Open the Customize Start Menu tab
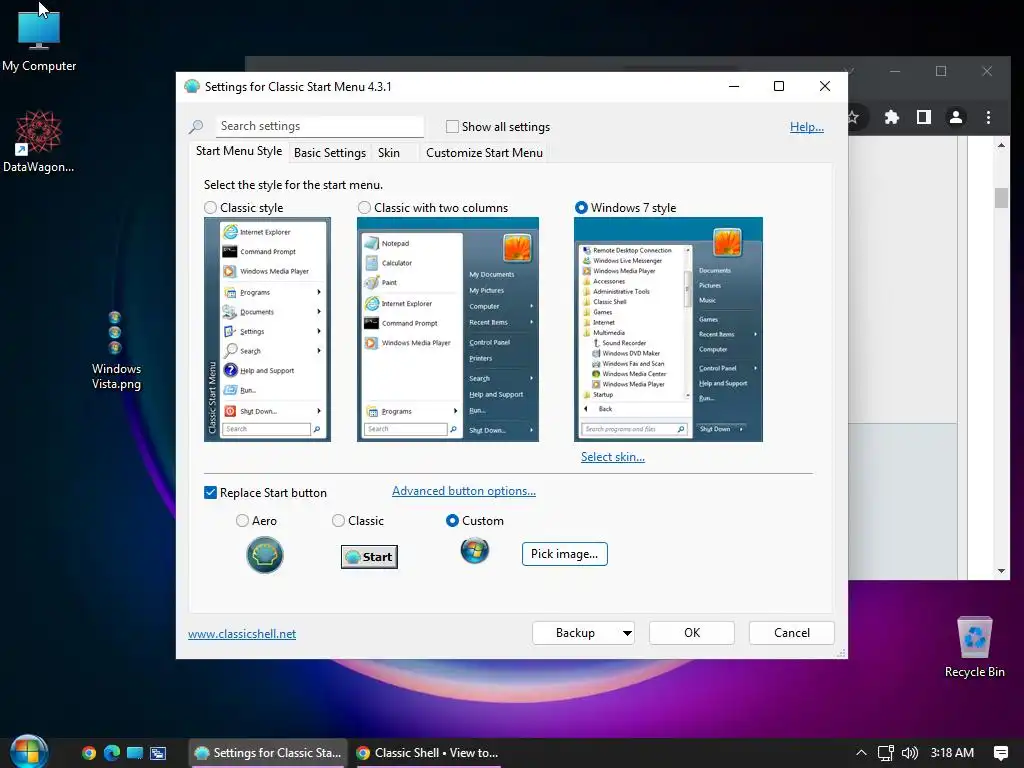 [484, 153]
